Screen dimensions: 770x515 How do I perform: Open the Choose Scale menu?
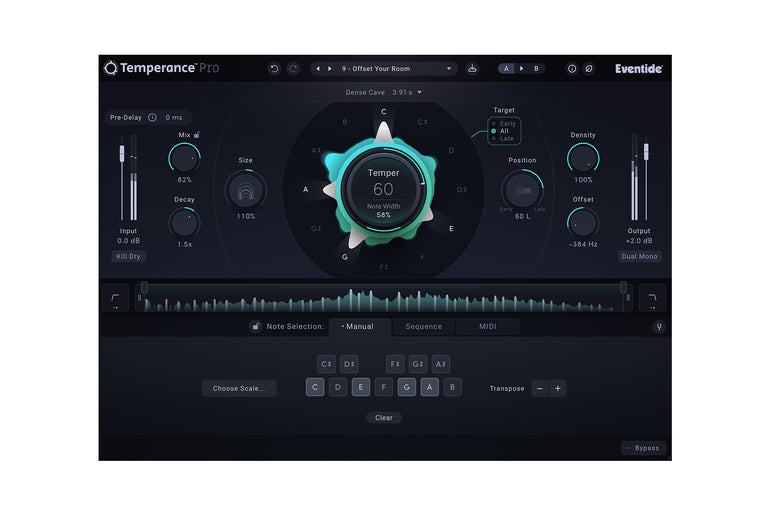239,388
